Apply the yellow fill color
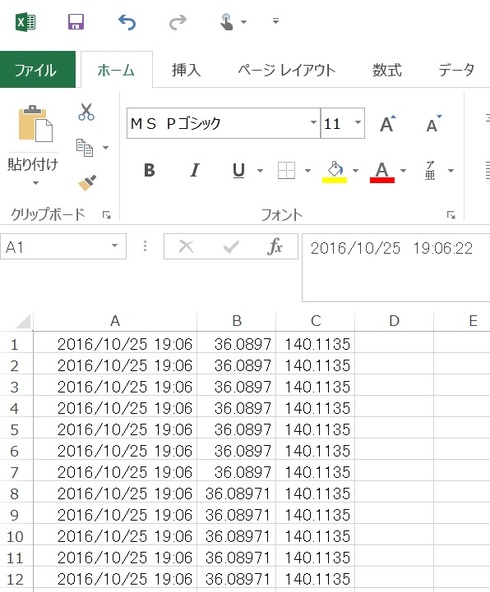This screenshot has width=490, height=592. (x=334, y=172)
